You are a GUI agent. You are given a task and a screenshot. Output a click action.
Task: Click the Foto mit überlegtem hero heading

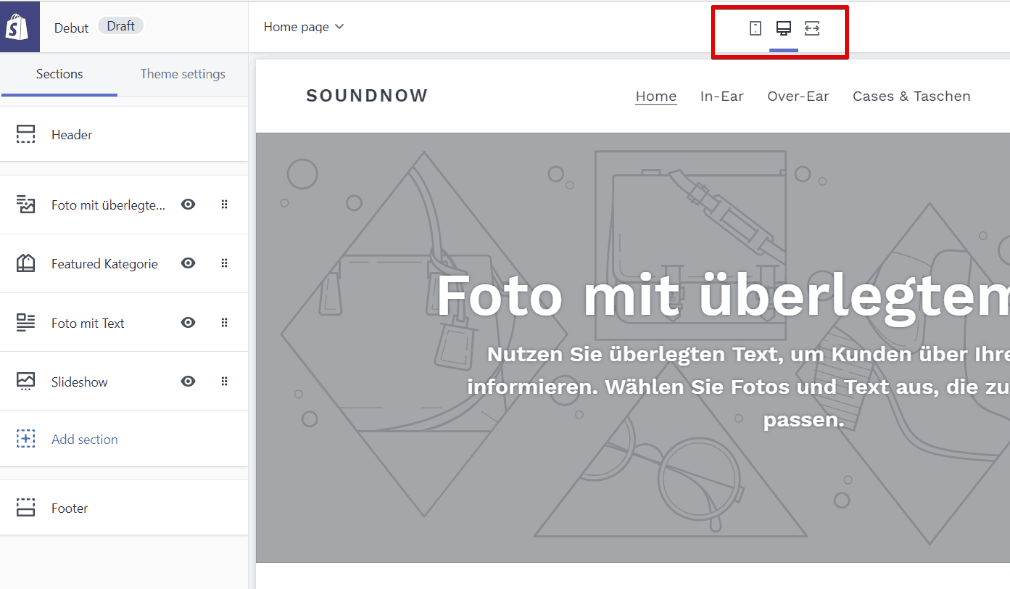tap(723, 296)
